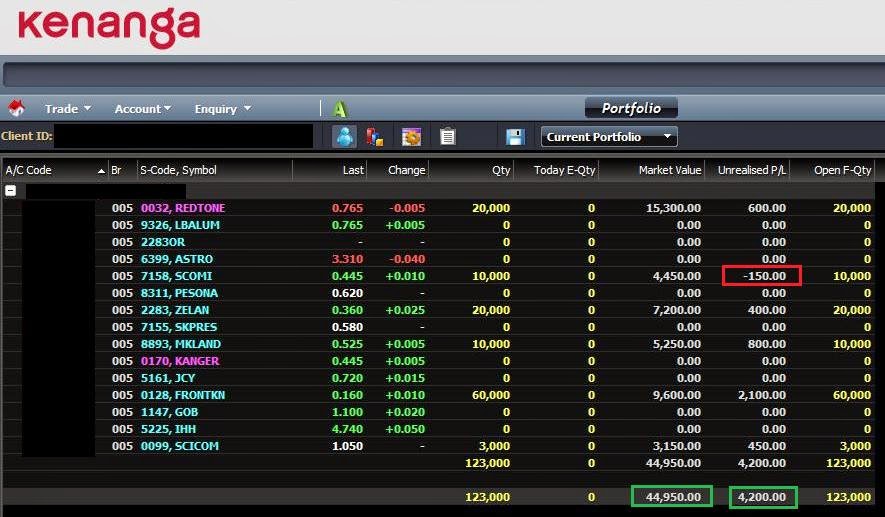Click the red and blue books icon
The width and height of the screenshot is (885, 517).
(374, 137)
